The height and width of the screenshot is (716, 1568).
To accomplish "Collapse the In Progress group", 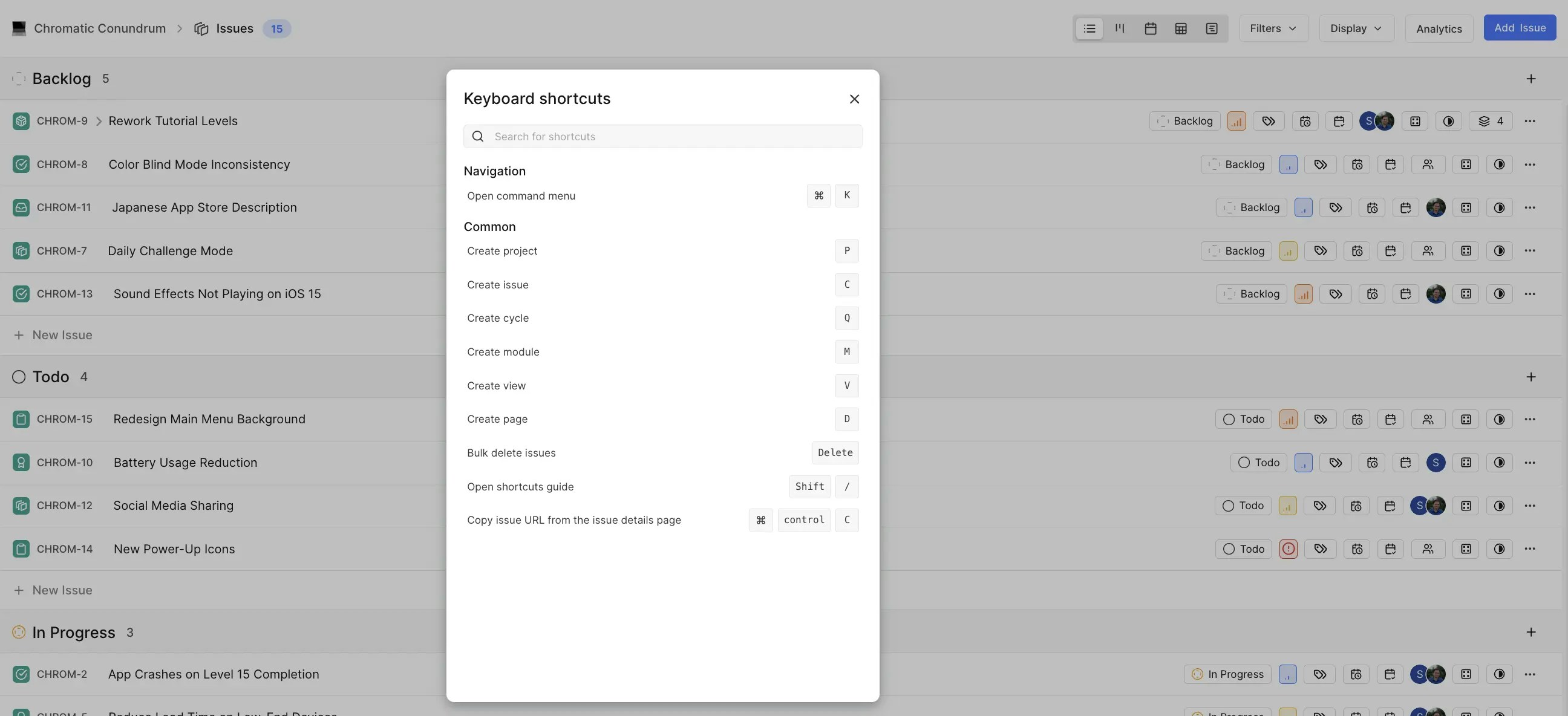I will pos(73,632).
